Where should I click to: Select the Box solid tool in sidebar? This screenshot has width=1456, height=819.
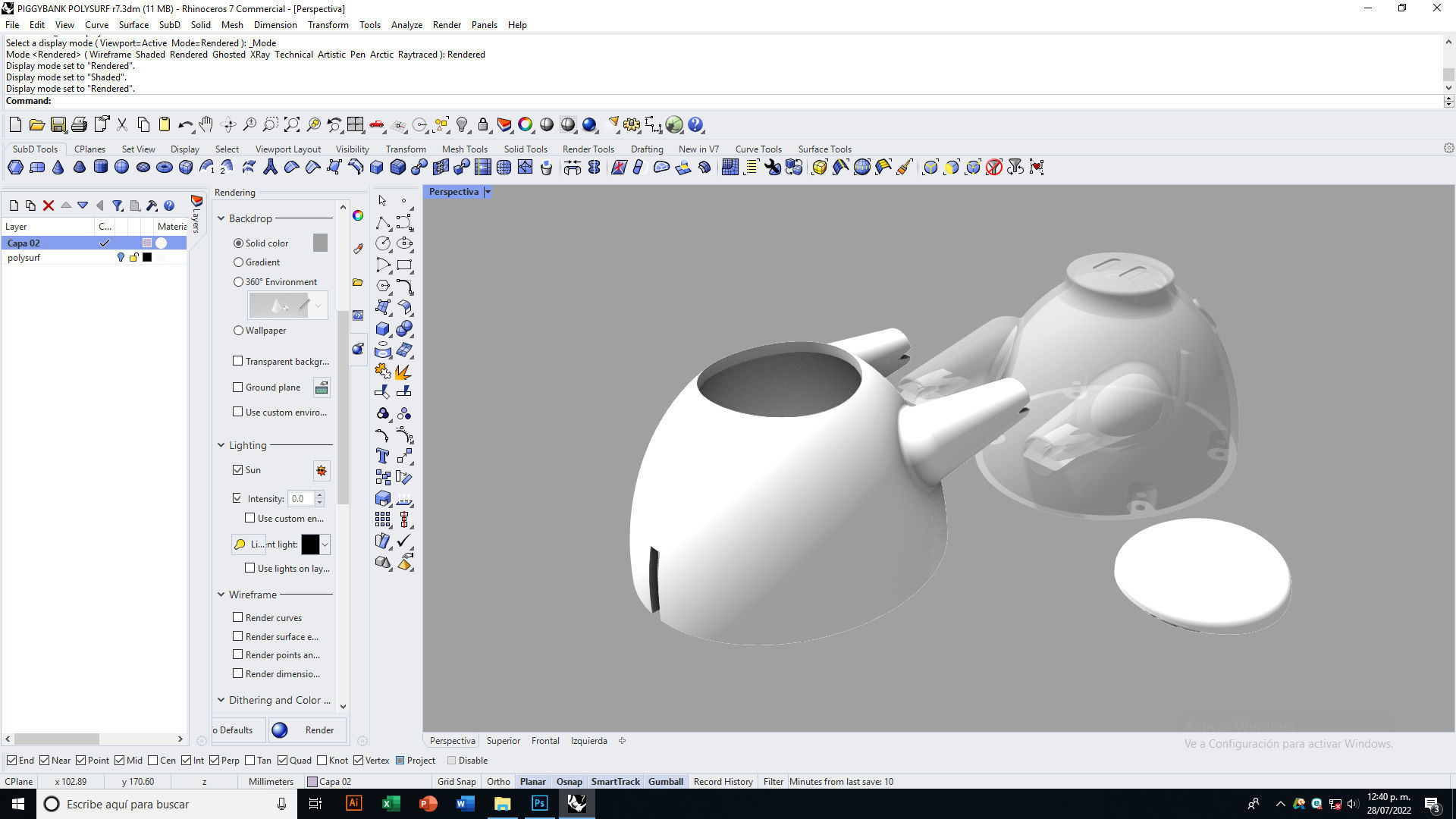[x=383, y=328]
